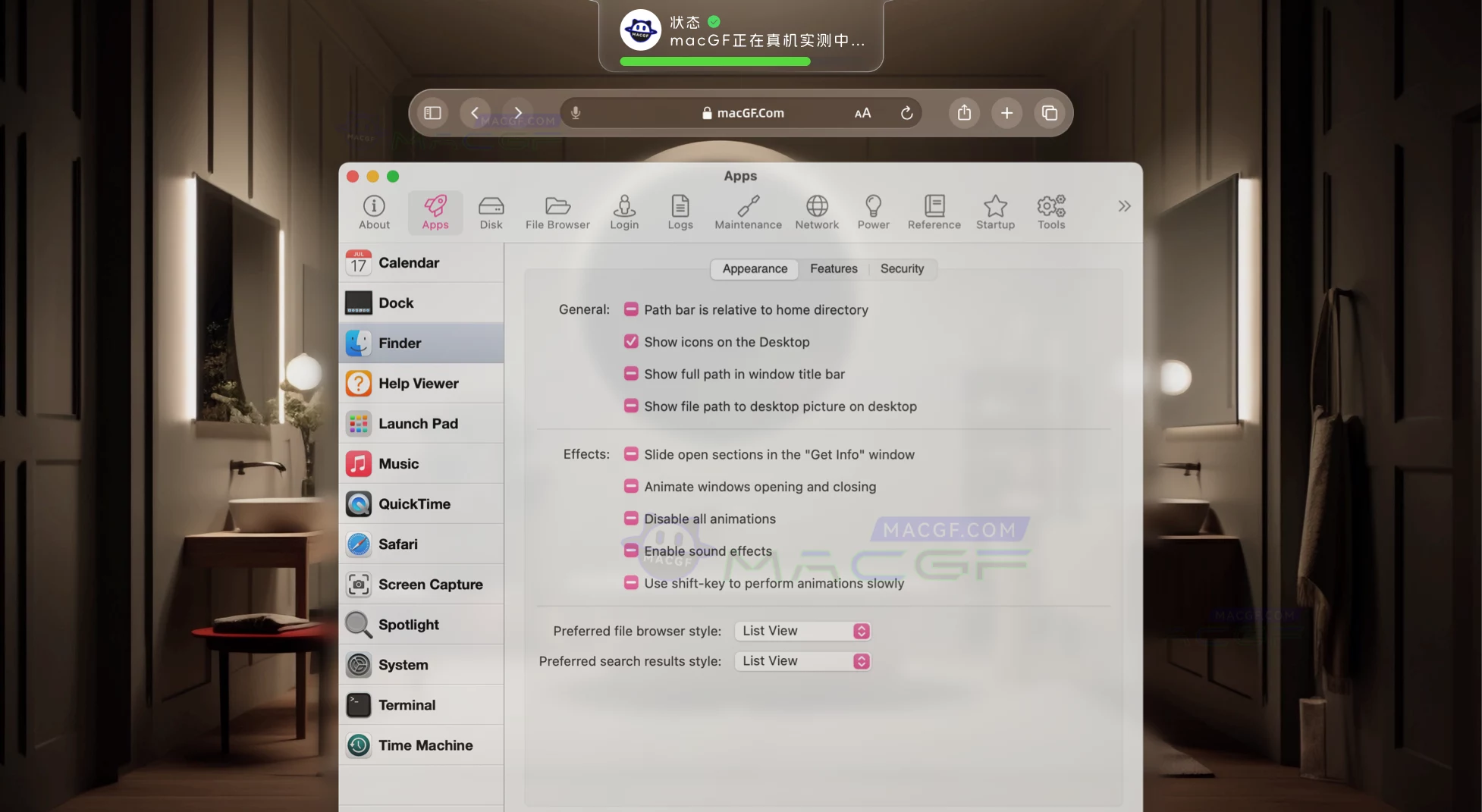
Task: Open the Dock settings in sidebar
Action: pos(395,303)
